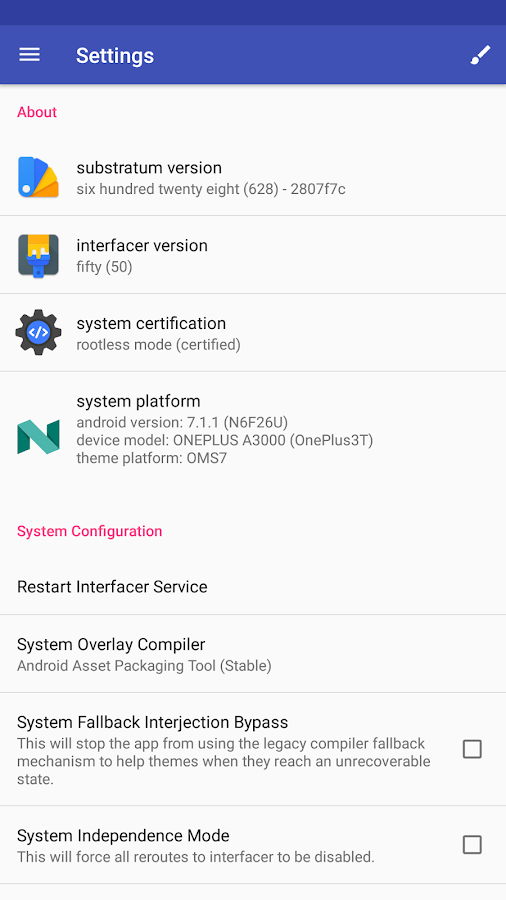Enable System Fallback Interjection Bypass checkbox

tap(472, 749)
